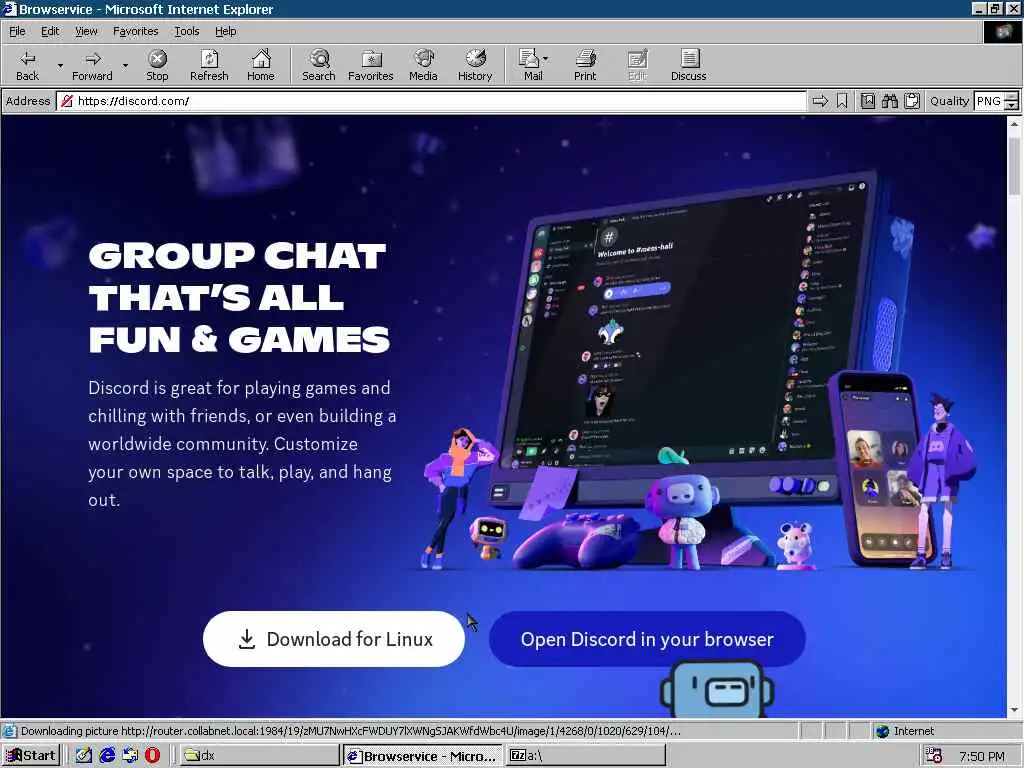Click the vertical scrollbar thumb
The height and width of the screenshot is (768, 1024).
tap(1014, 166)
